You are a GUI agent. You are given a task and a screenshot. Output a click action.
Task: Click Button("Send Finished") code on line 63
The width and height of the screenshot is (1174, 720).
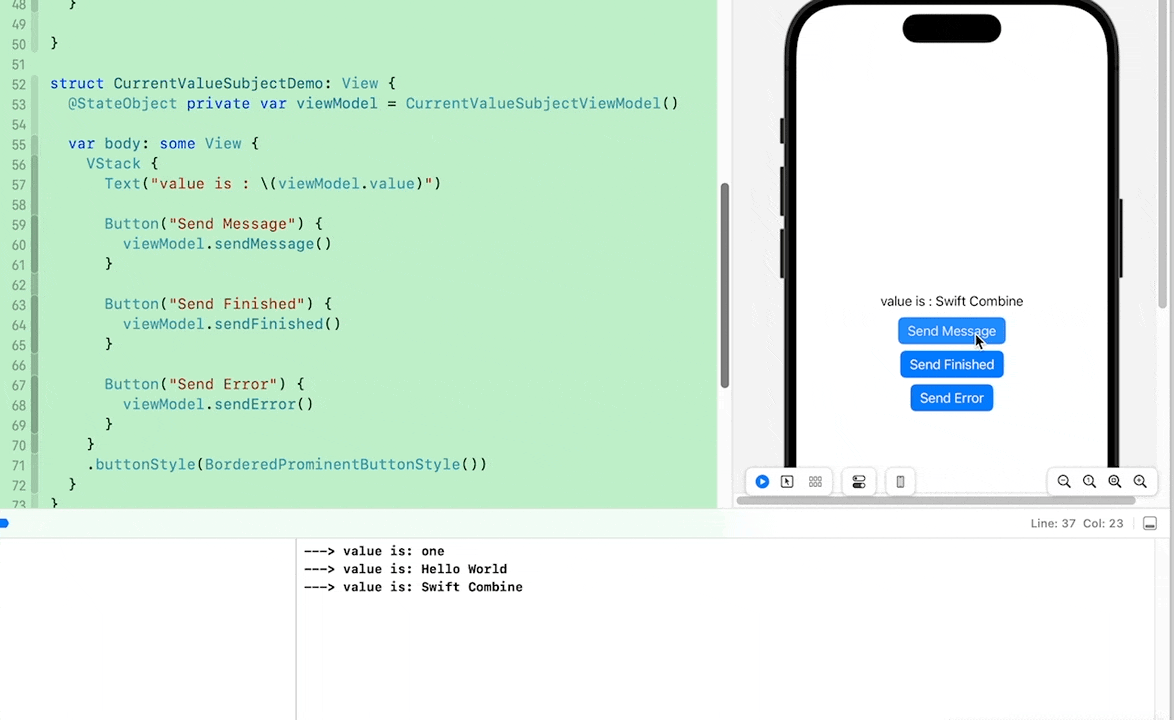218,303
